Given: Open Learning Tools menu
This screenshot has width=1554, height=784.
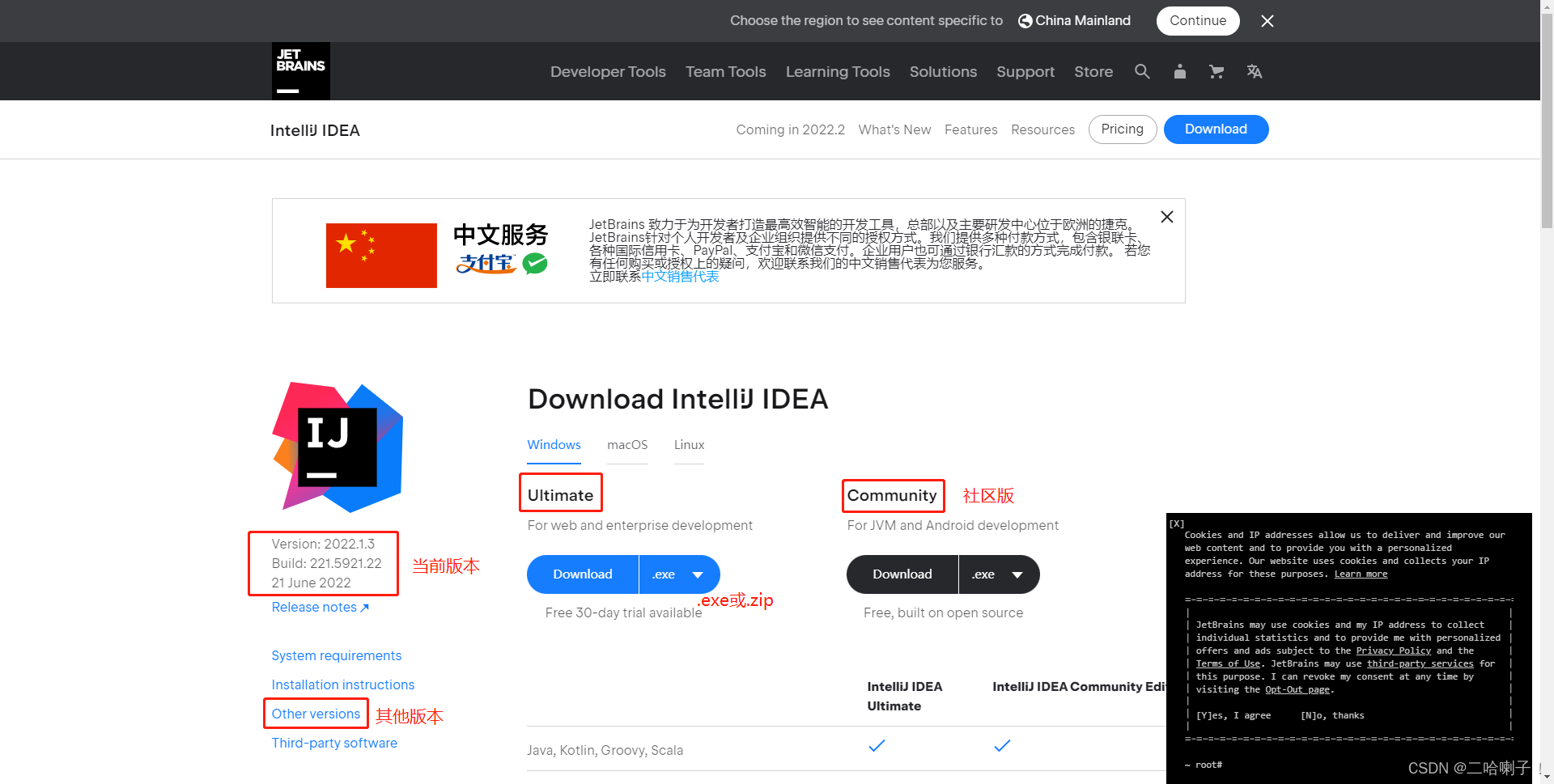Looking at the screenshot, I should 838,71.
